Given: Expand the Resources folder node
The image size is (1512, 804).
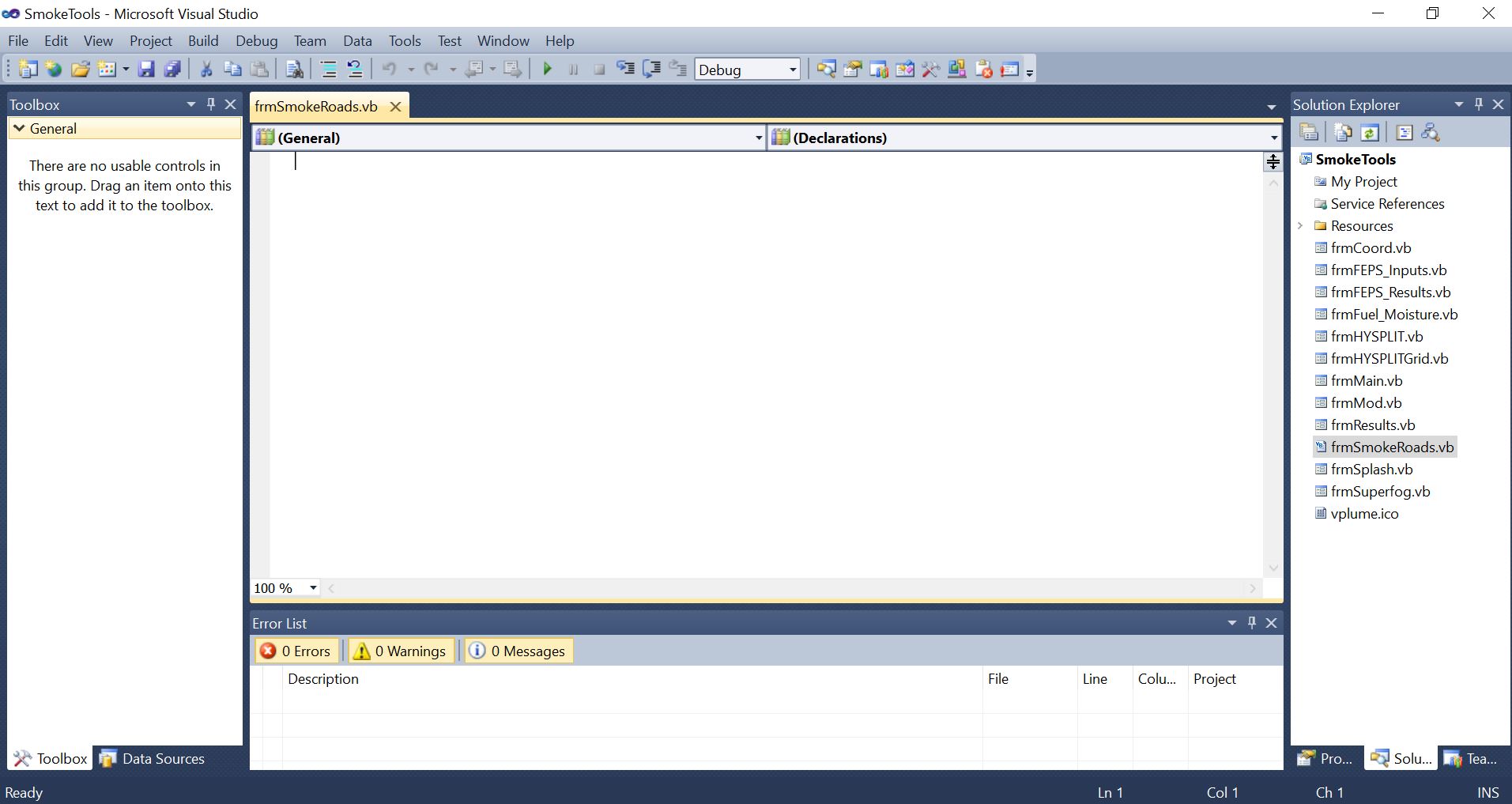Looking at the screenshot, I should pos(1301,226).
